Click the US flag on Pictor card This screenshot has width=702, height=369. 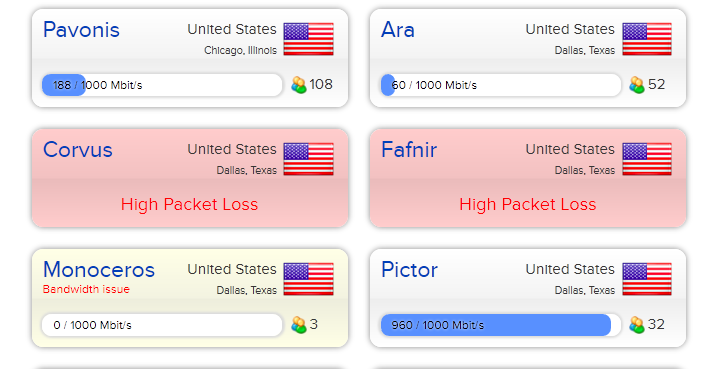[647, 279]
